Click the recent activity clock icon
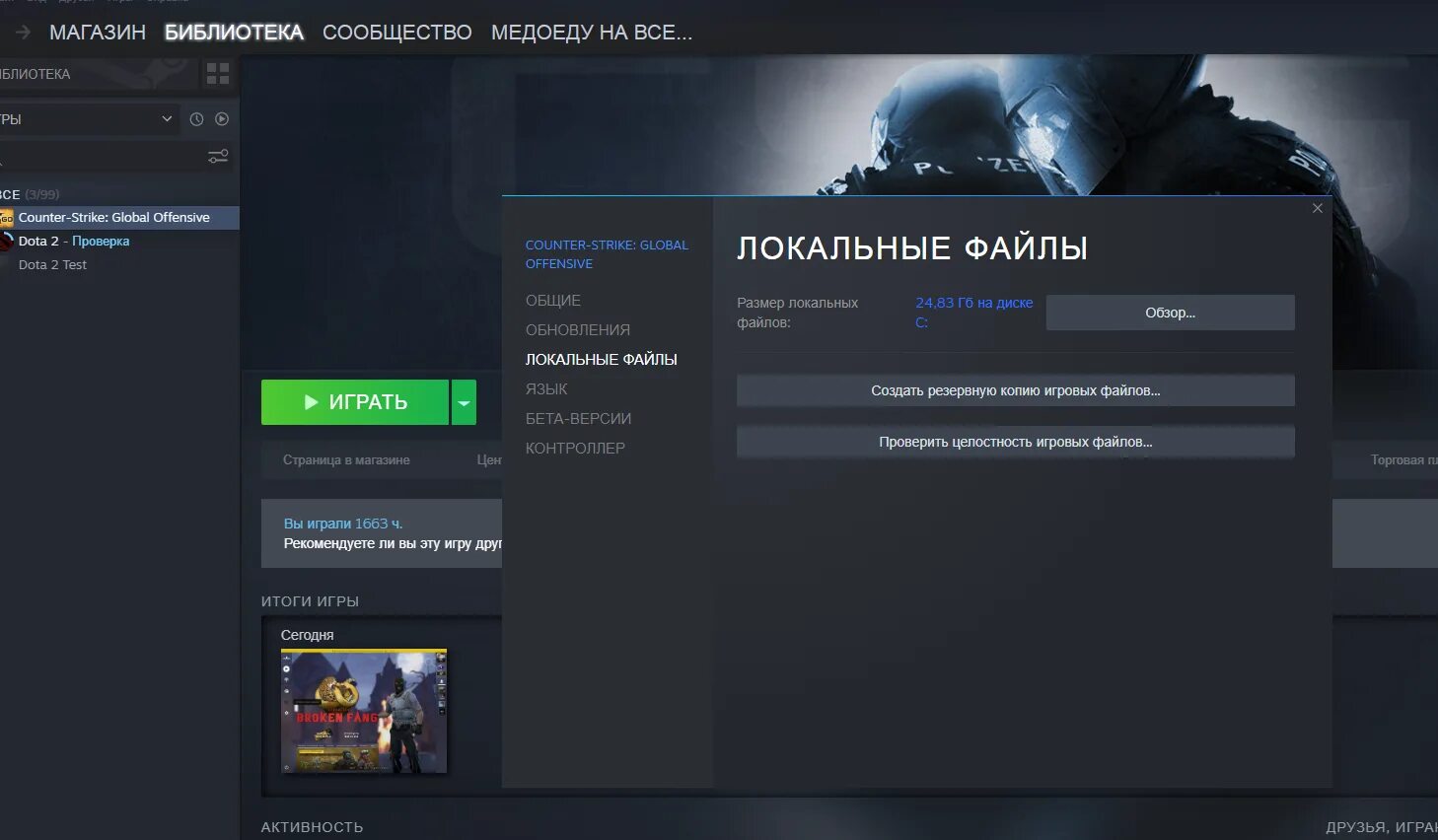1438x840 pixels. click(196, 119)
